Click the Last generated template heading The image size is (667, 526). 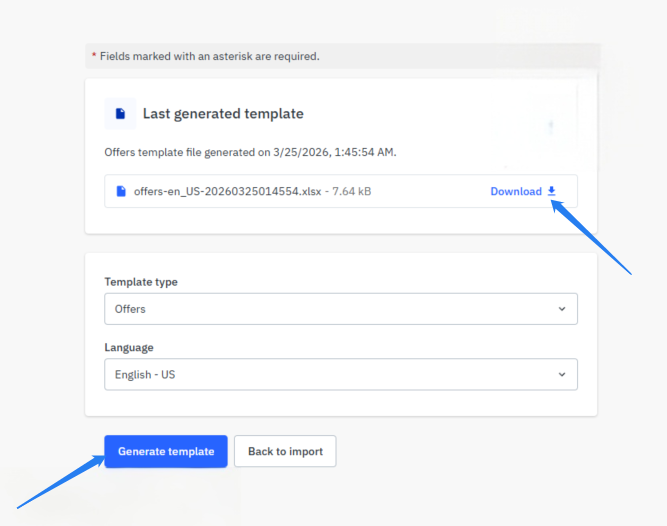(223, 114)
